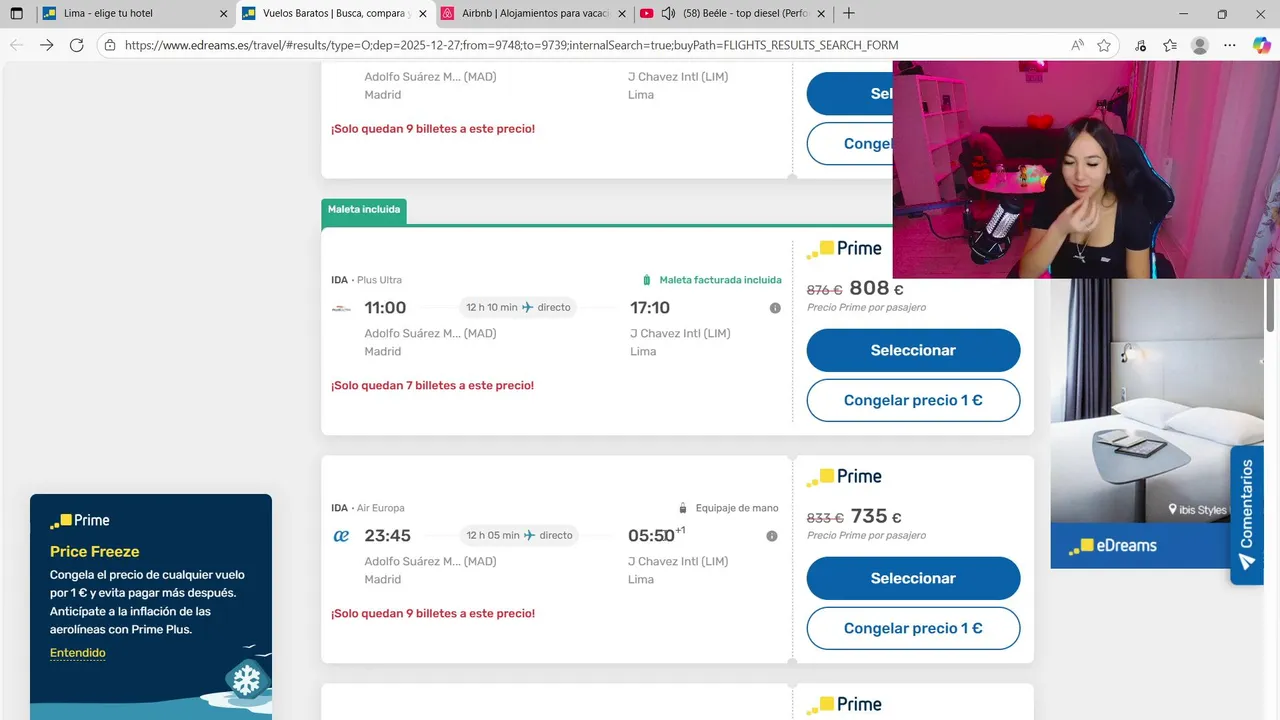Viewport: 1280px width, 720px height.
Task: Close the Airbnb tab
Action: (x=622, y=14)
